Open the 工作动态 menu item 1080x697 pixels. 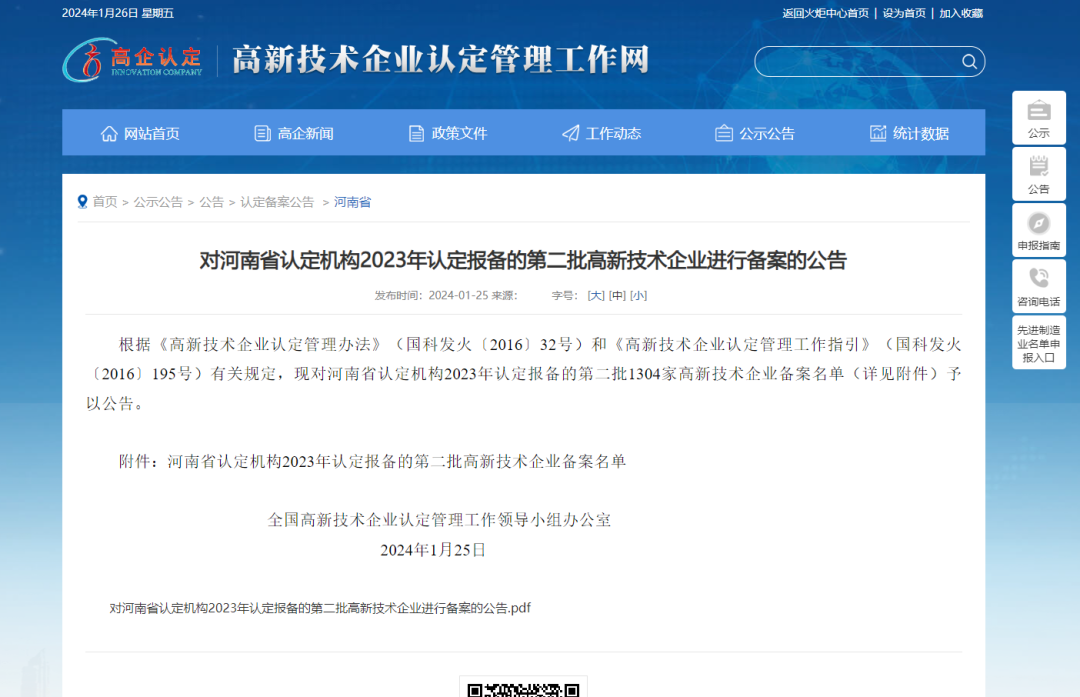(602, 134)
